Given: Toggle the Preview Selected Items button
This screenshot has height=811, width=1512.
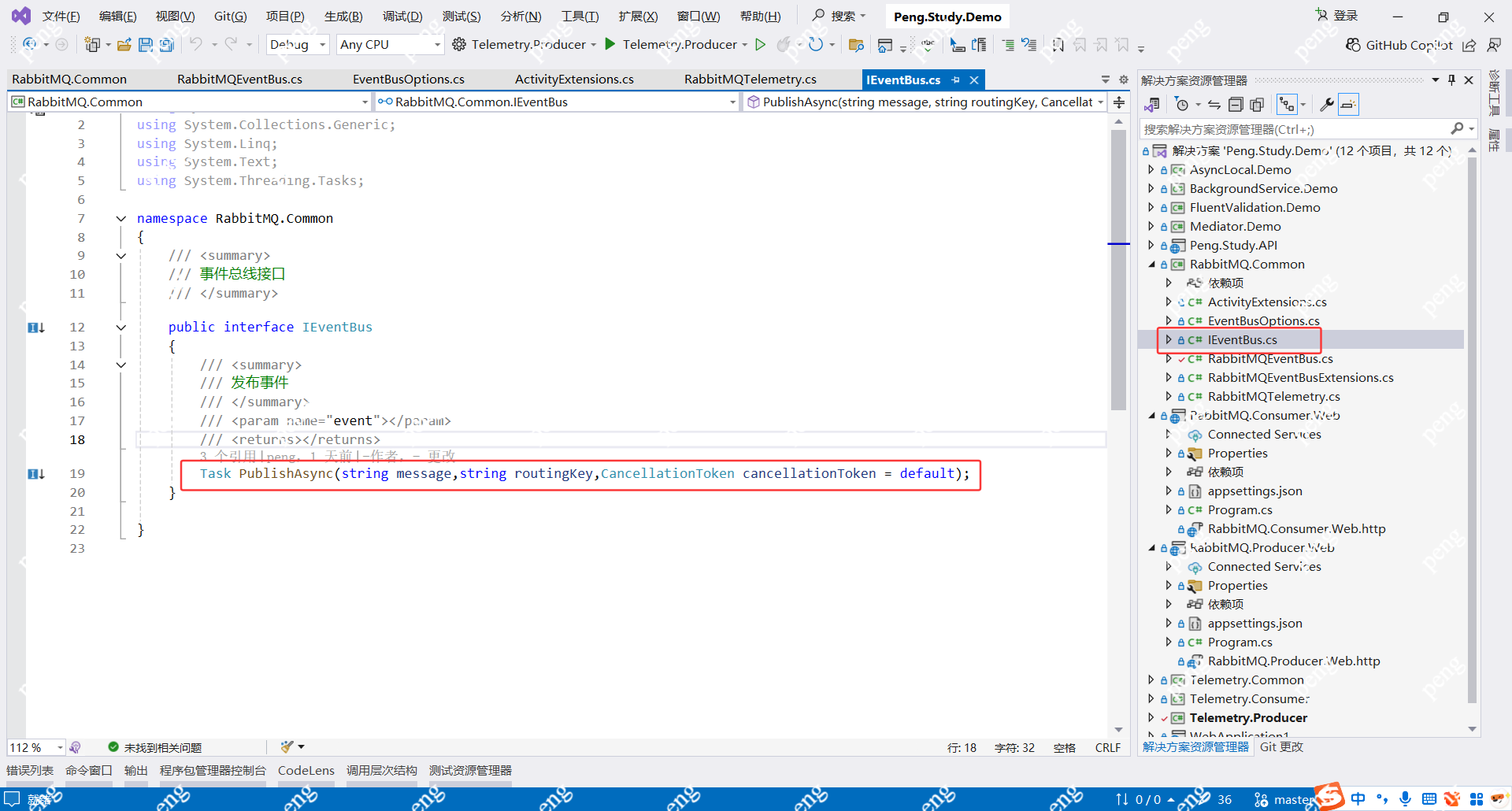Looking at the screenshot, I should click(x=1348, y=105).
